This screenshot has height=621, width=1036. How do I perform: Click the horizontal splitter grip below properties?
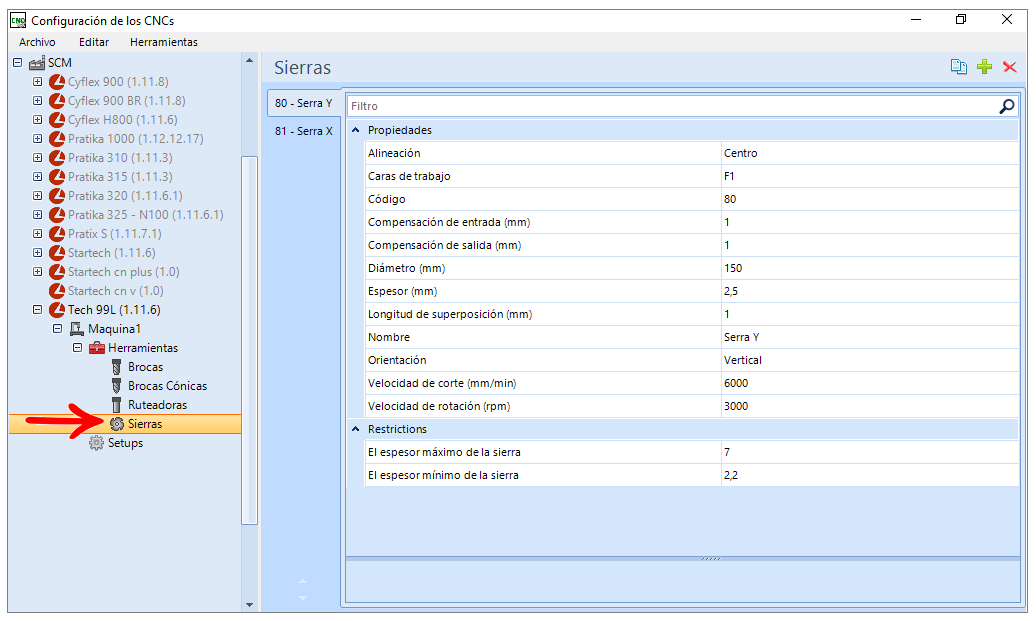[x=711, y=559]
